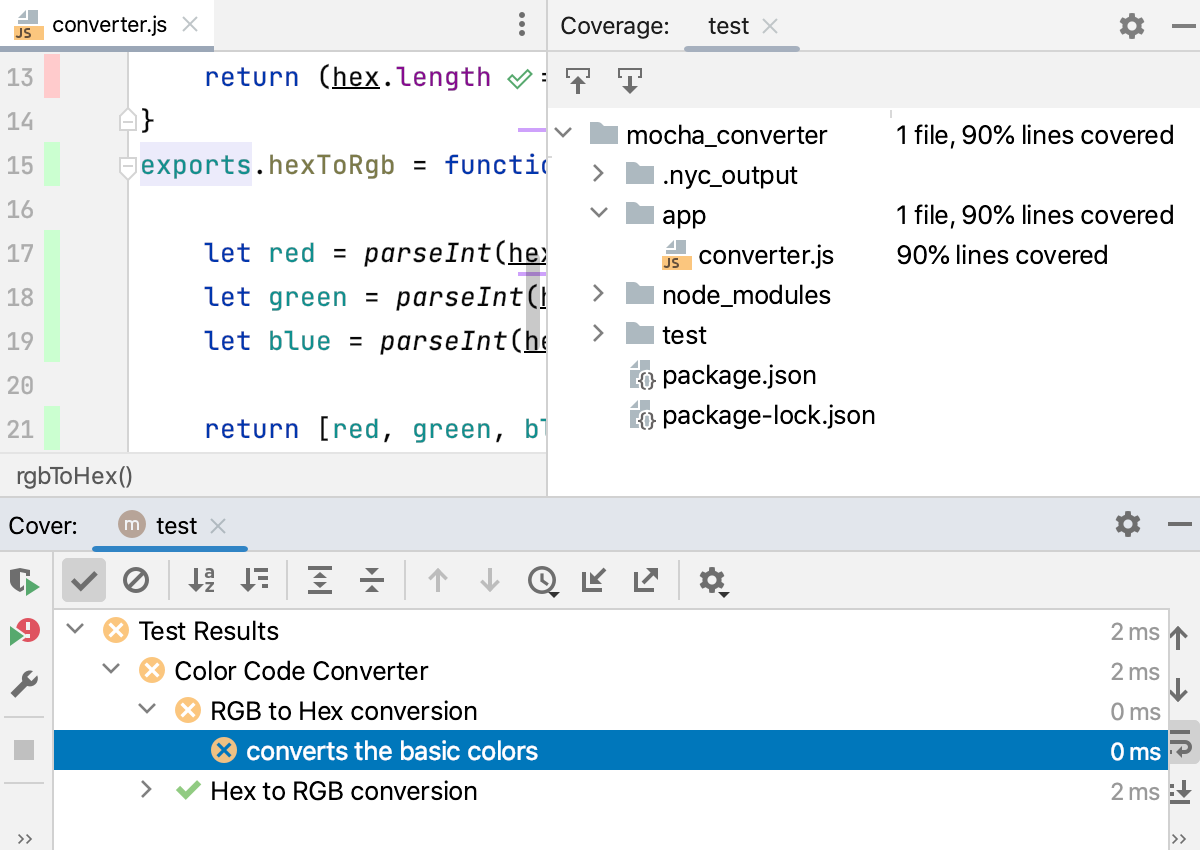
Task: Collapse the app folder in coverage
Action: point(598,214)
